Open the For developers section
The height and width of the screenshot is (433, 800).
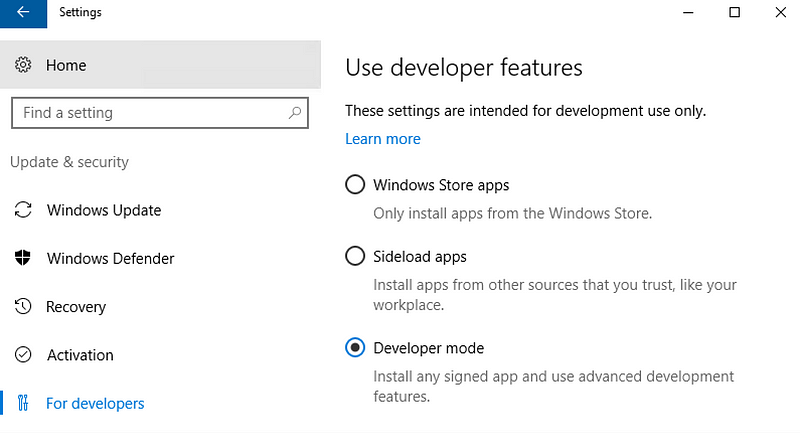click(95, 403)
